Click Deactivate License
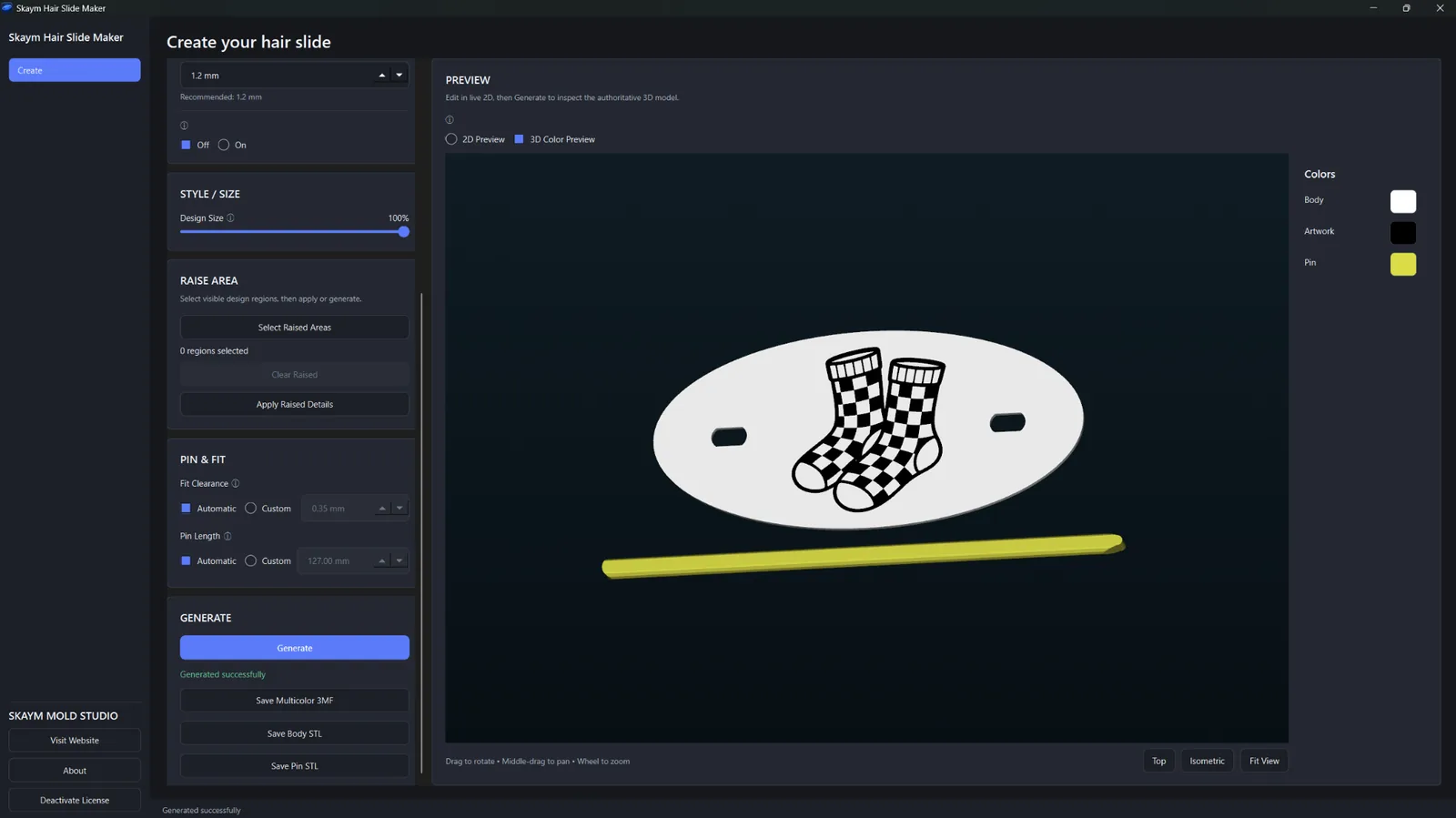The image size is (1456, 818). 75,801
